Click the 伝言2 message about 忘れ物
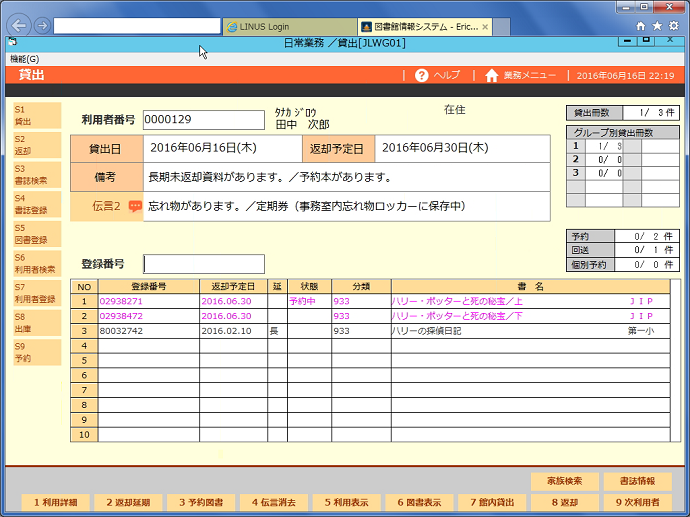The width and height of the screenshot is (690, 517). coord(307,206)
